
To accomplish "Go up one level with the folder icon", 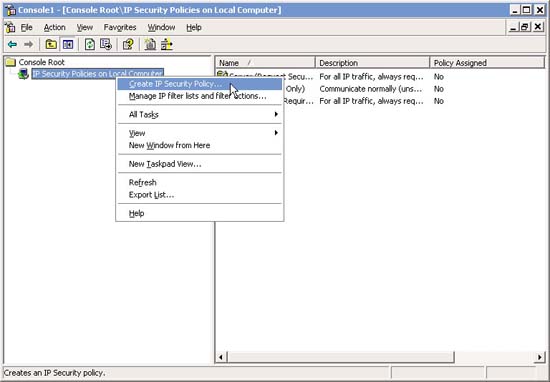I will point(51,45).
